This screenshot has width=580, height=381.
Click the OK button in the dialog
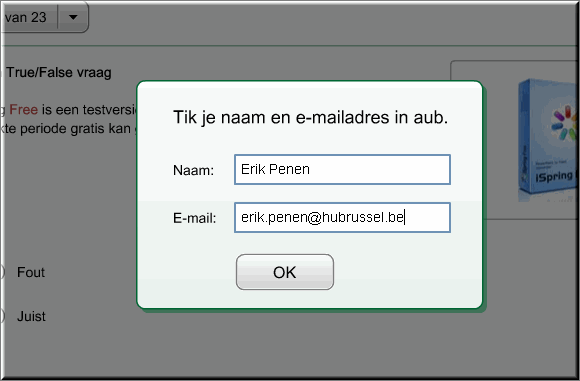(285, 272)
